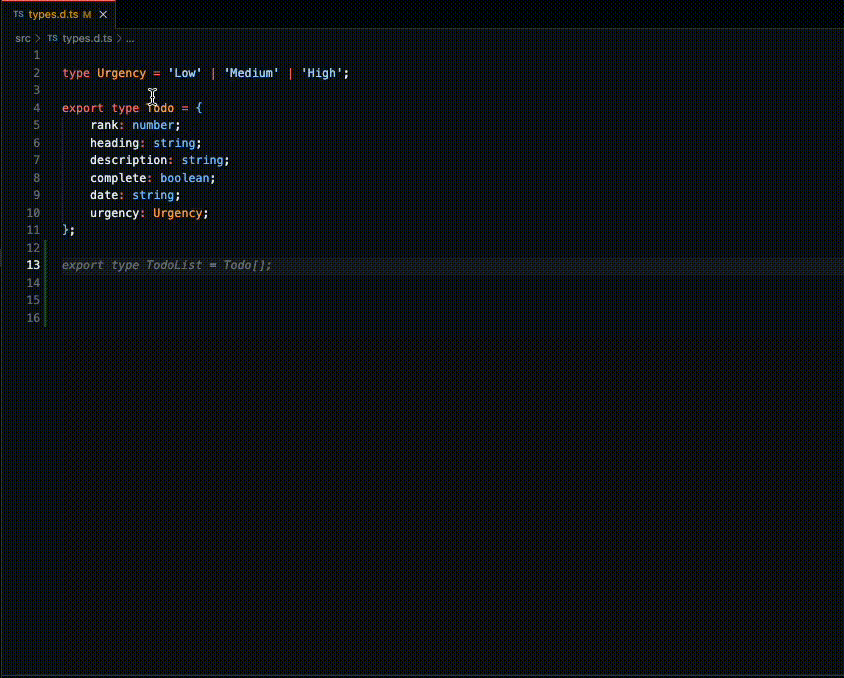
Task: Click the 'Todo[]' suggestion text on line 13
Action: click(x=244, y=265)
